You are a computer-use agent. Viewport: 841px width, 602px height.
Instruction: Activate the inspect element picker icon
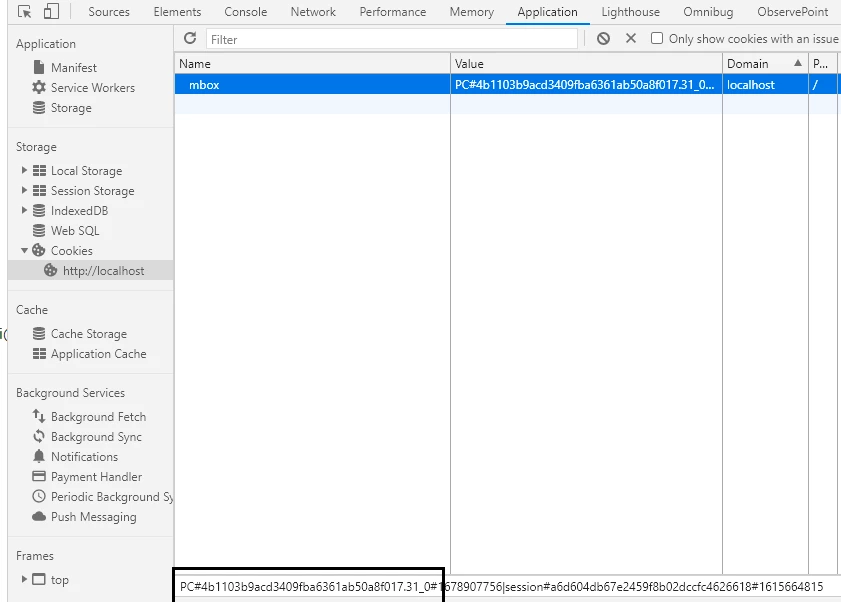tap(24, 11)
